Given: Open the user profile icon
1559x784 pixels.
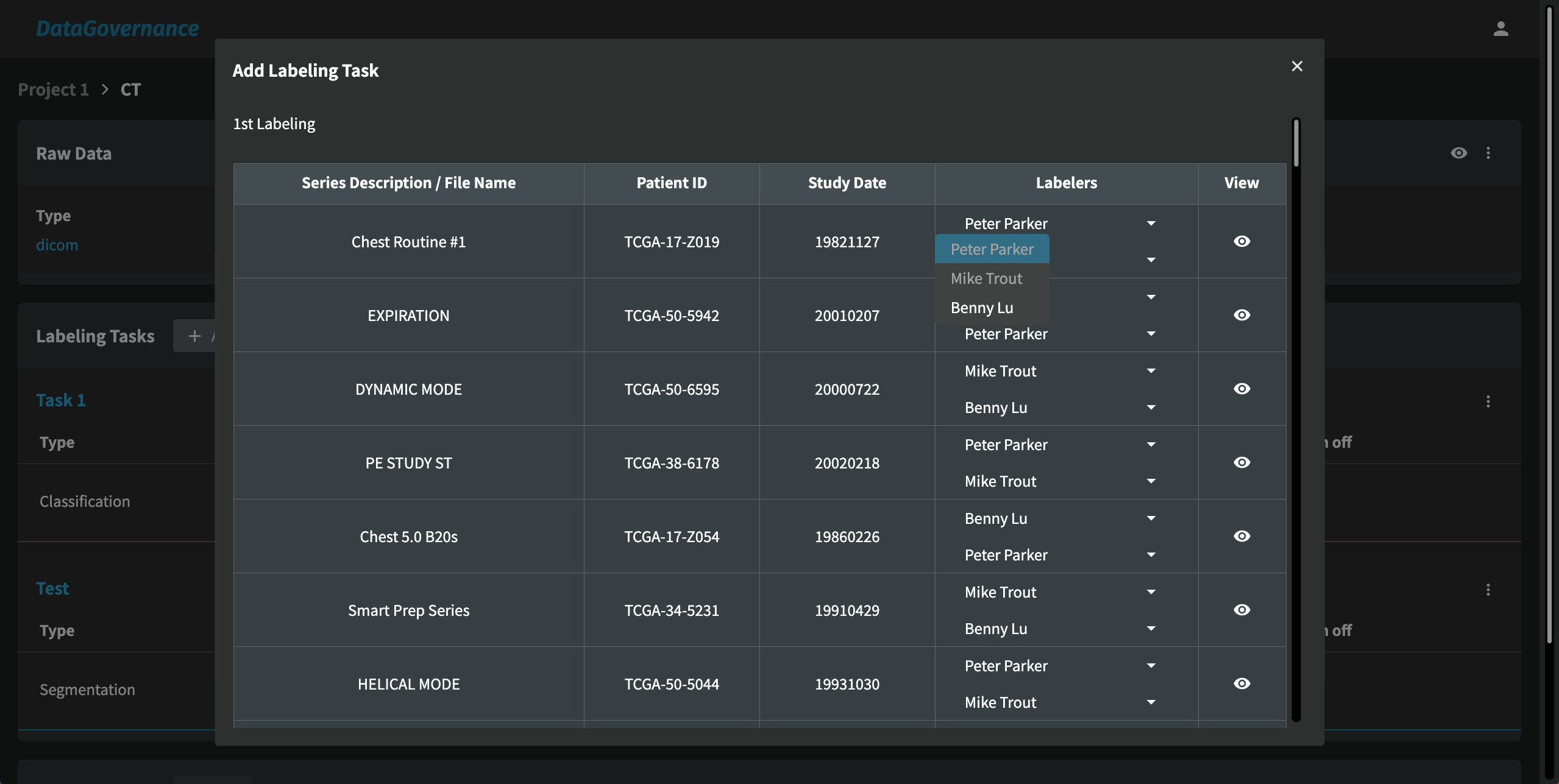Looking at the screenshot, I should (x=1500, y=27).
